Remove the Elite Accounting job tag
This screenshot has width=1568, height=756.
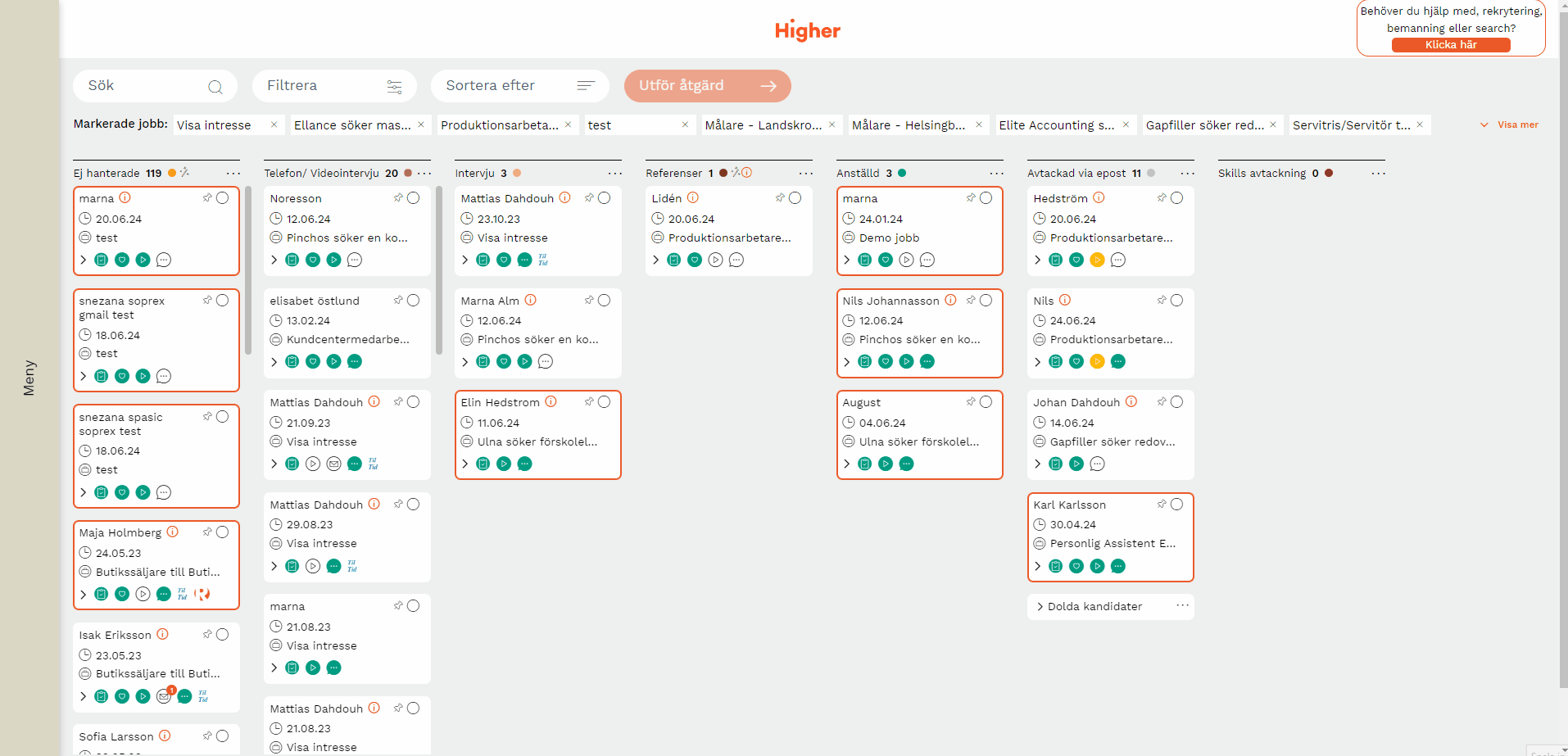pyautogui.click(x=1126, y=124)
